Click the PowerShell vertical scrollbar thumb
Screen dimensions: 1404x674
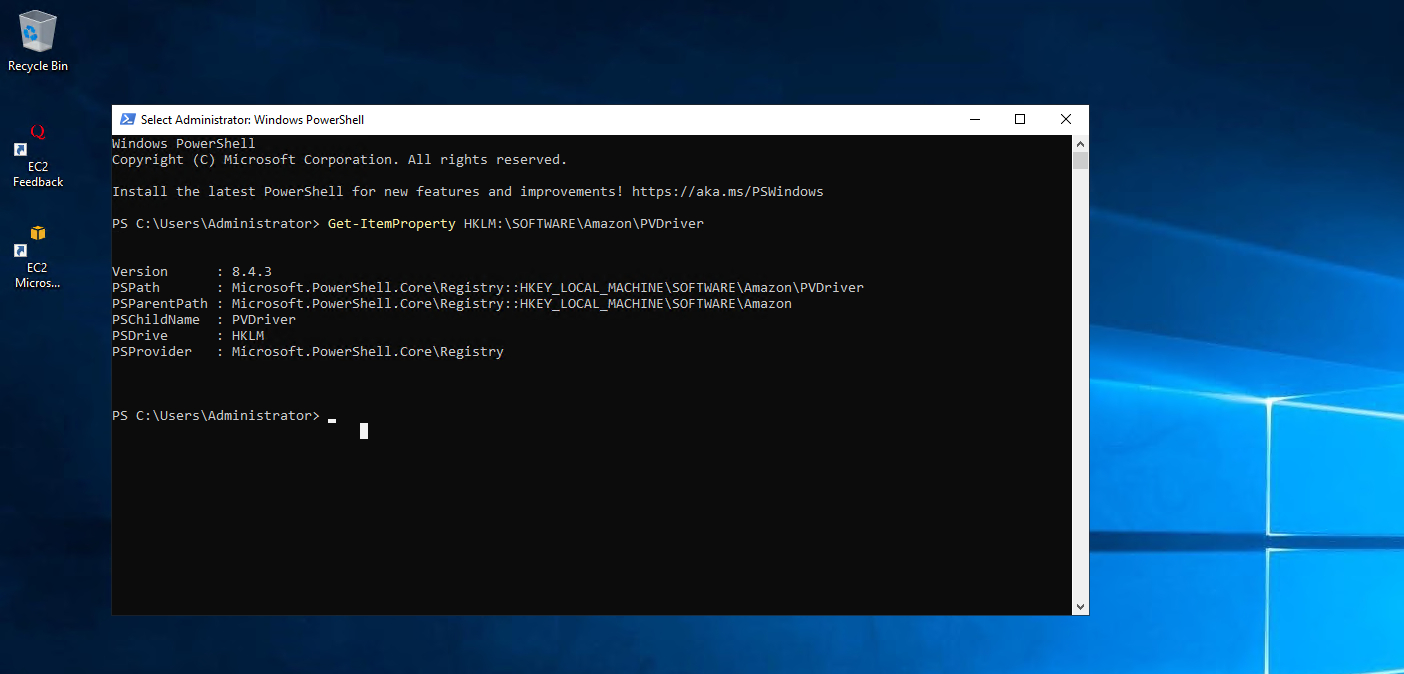(1080, 160)
